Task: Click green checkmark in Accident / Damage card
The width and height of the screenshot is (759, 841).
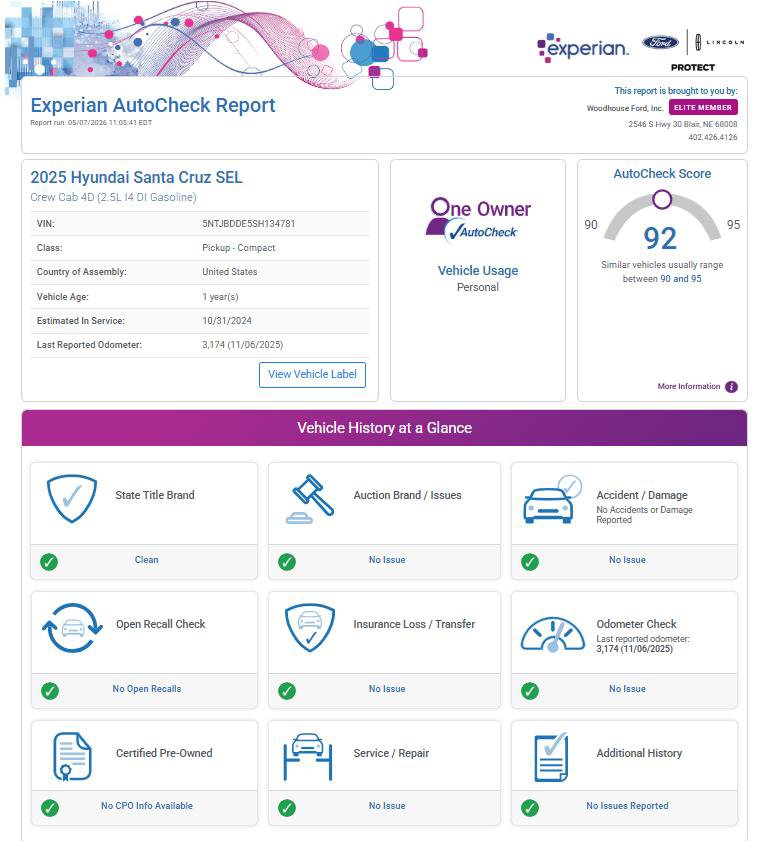Action: [530, 562]
